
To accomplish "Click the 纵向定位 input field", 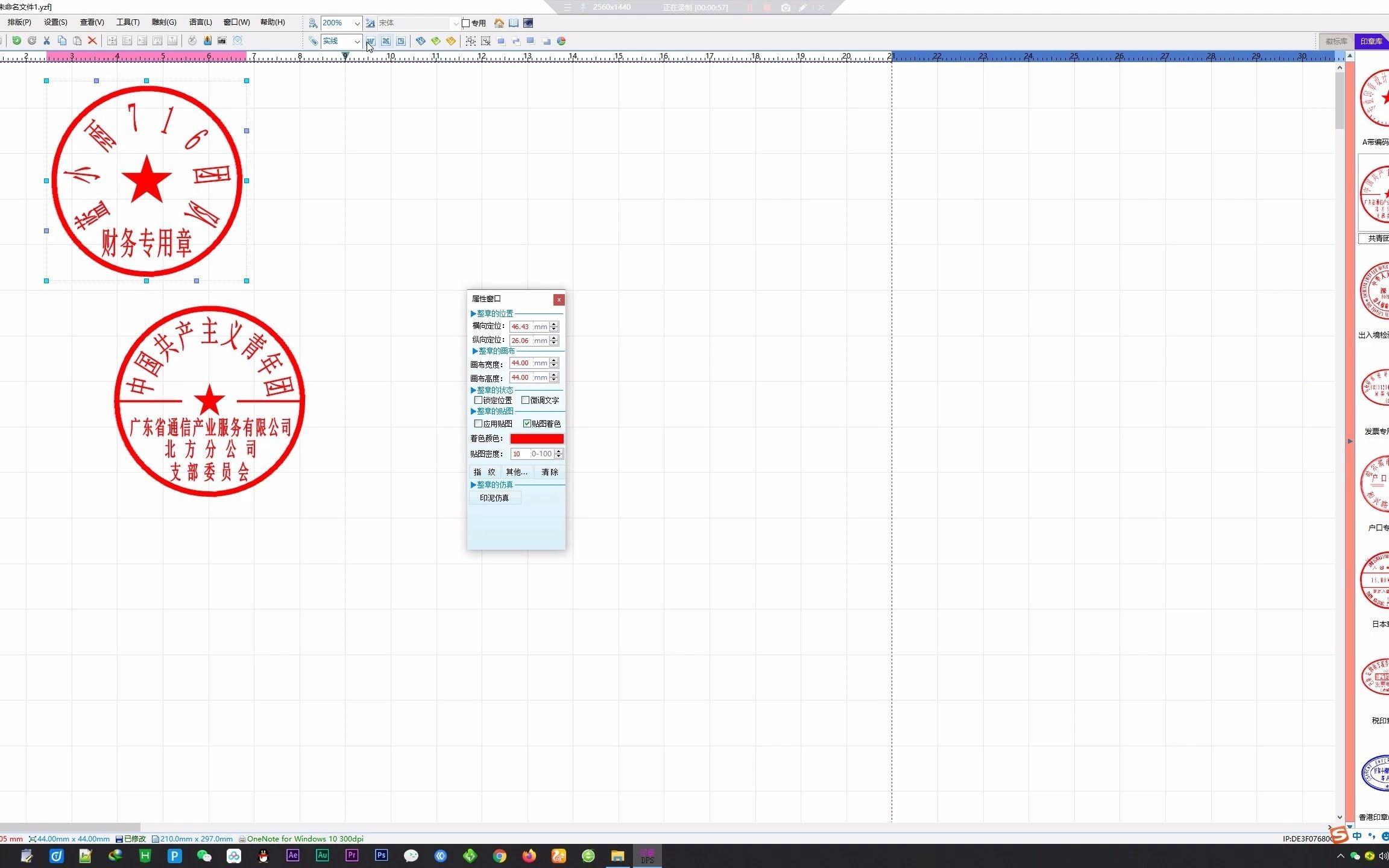I will click(521, 341).
